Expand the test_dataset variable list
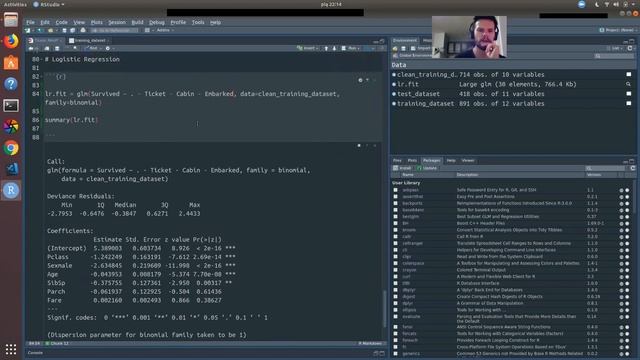This screenshot has width=640, height=360. (394, 94)
